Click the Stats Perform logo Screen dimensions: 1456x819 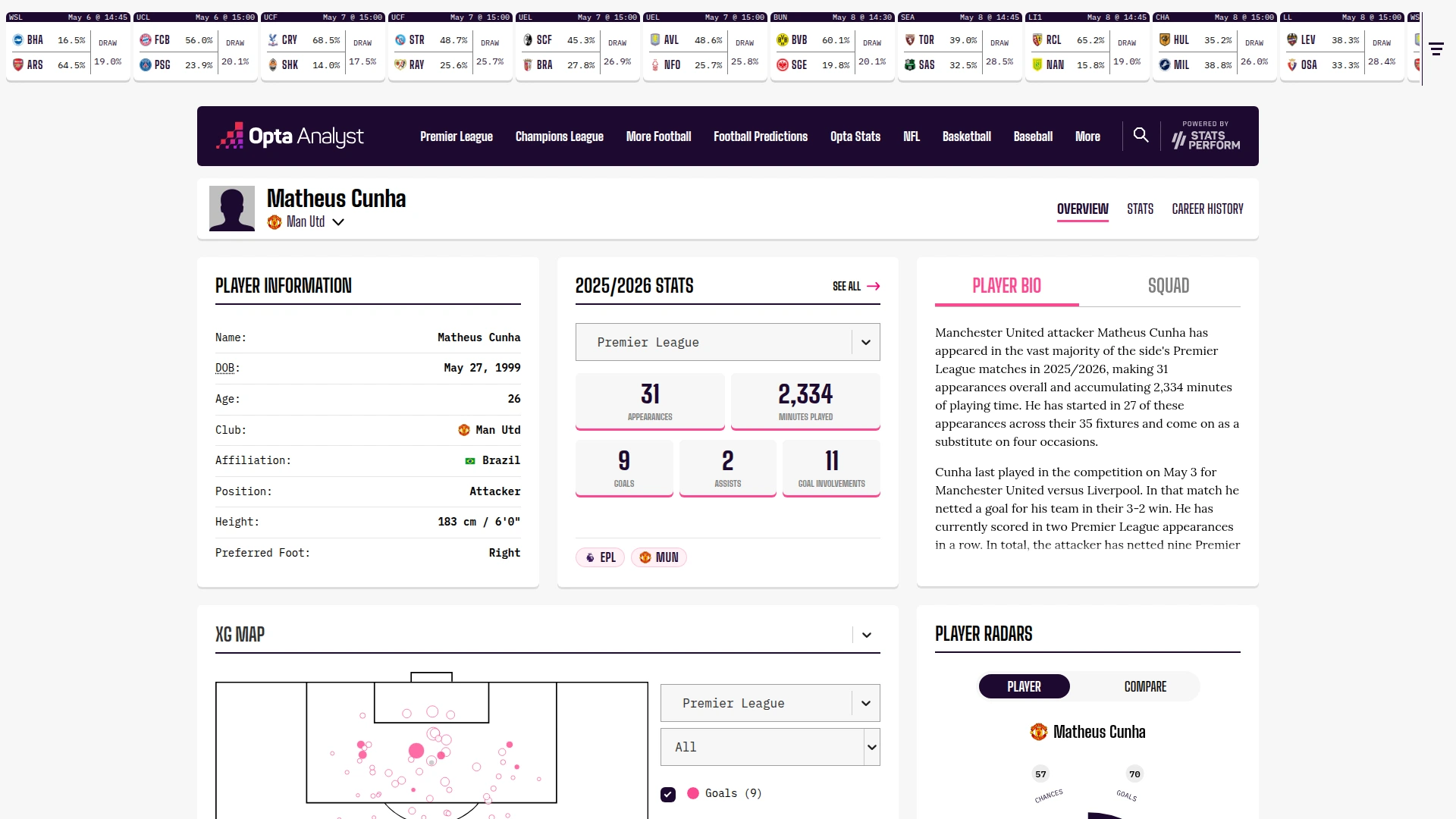1206,136
